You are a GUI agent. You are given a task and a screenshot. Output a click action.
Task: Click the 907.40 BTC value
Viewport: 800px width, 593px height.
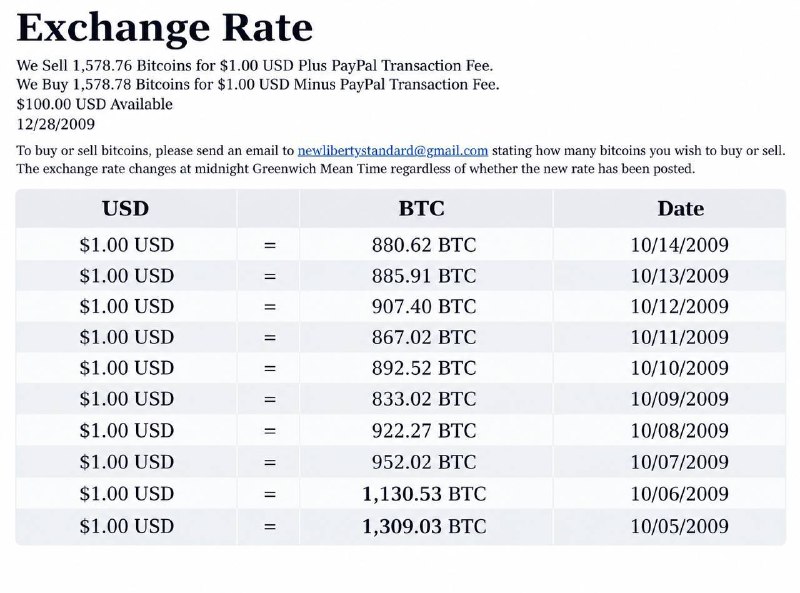424,306
